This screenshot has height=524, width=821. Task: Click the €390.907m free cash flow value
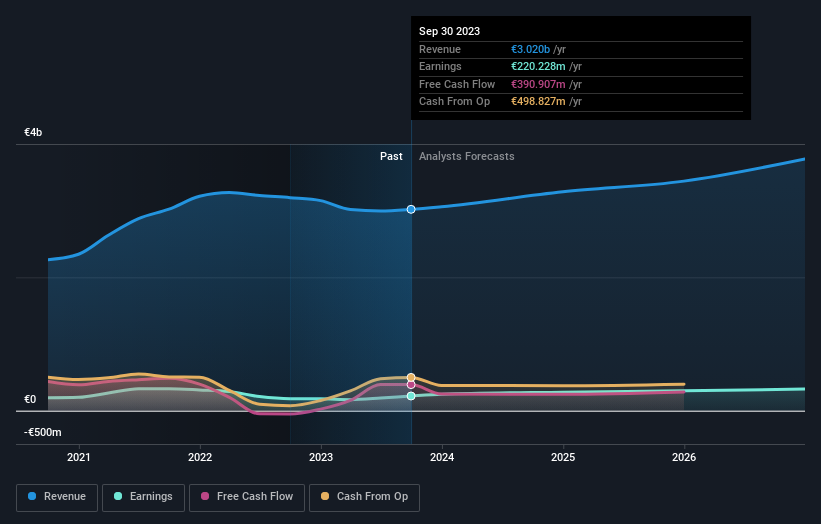coord(538,84)
